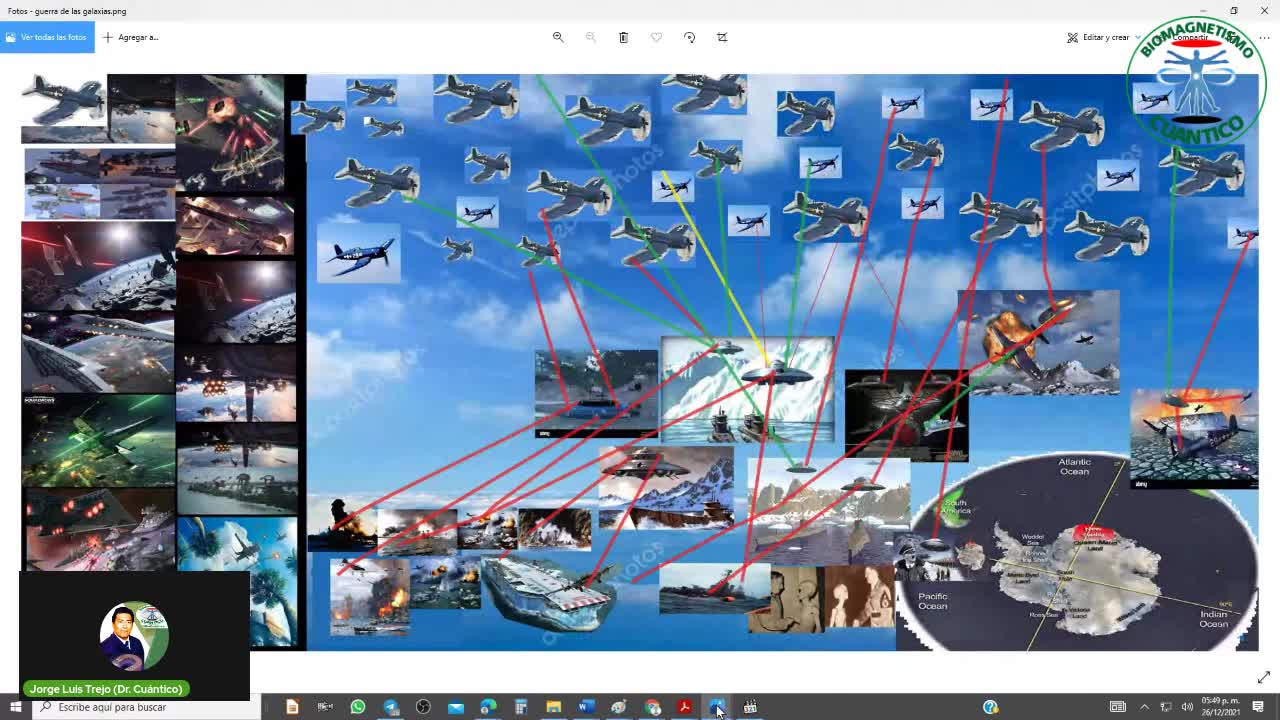
Task: Click the 'Escribe aquí para buscar' search box
Action: click(x=145, y=707)
